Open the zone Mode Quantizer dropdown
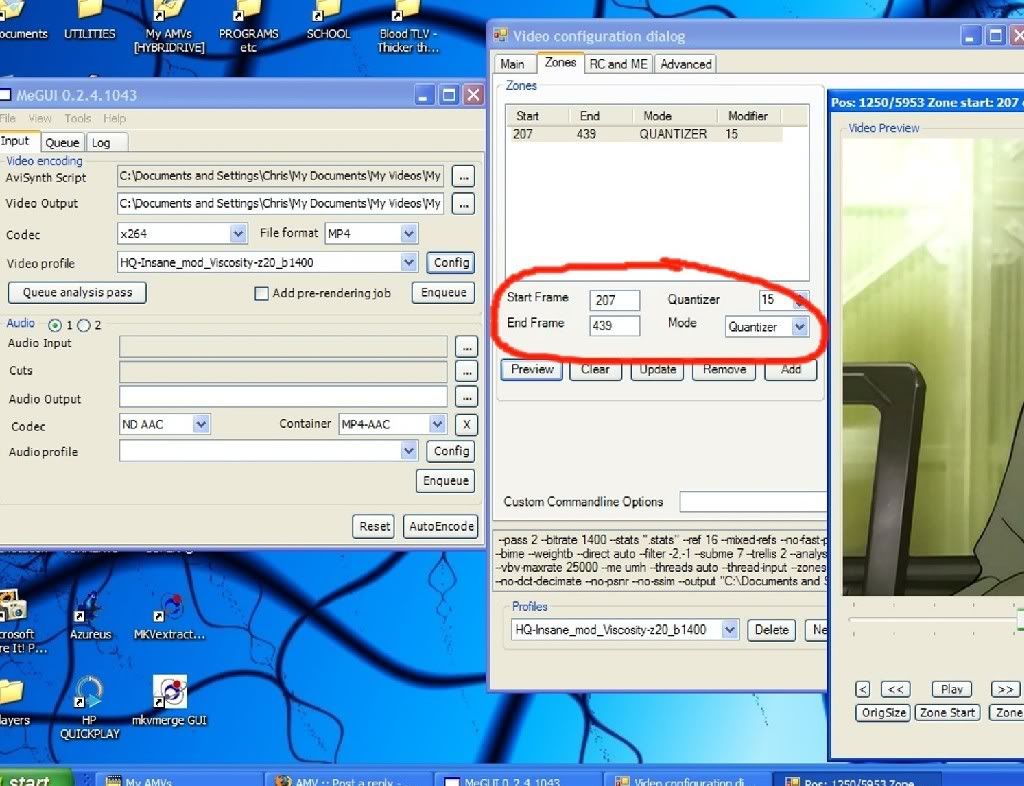The image size is (1024, 786). click(799, 326)
